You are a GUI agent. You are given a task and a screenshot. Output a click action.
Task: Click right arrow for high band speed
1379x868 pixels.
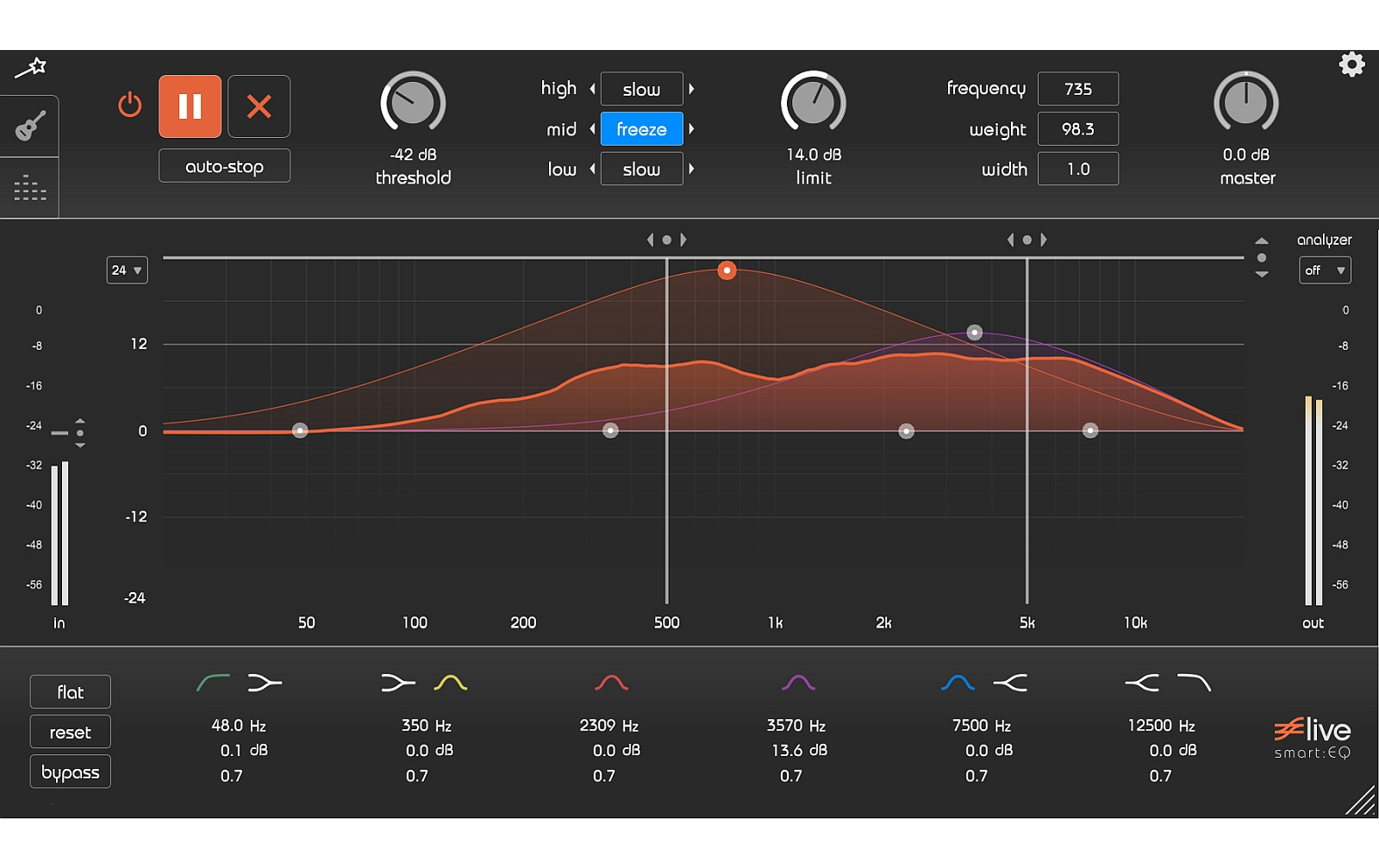[x=691, y=89]
